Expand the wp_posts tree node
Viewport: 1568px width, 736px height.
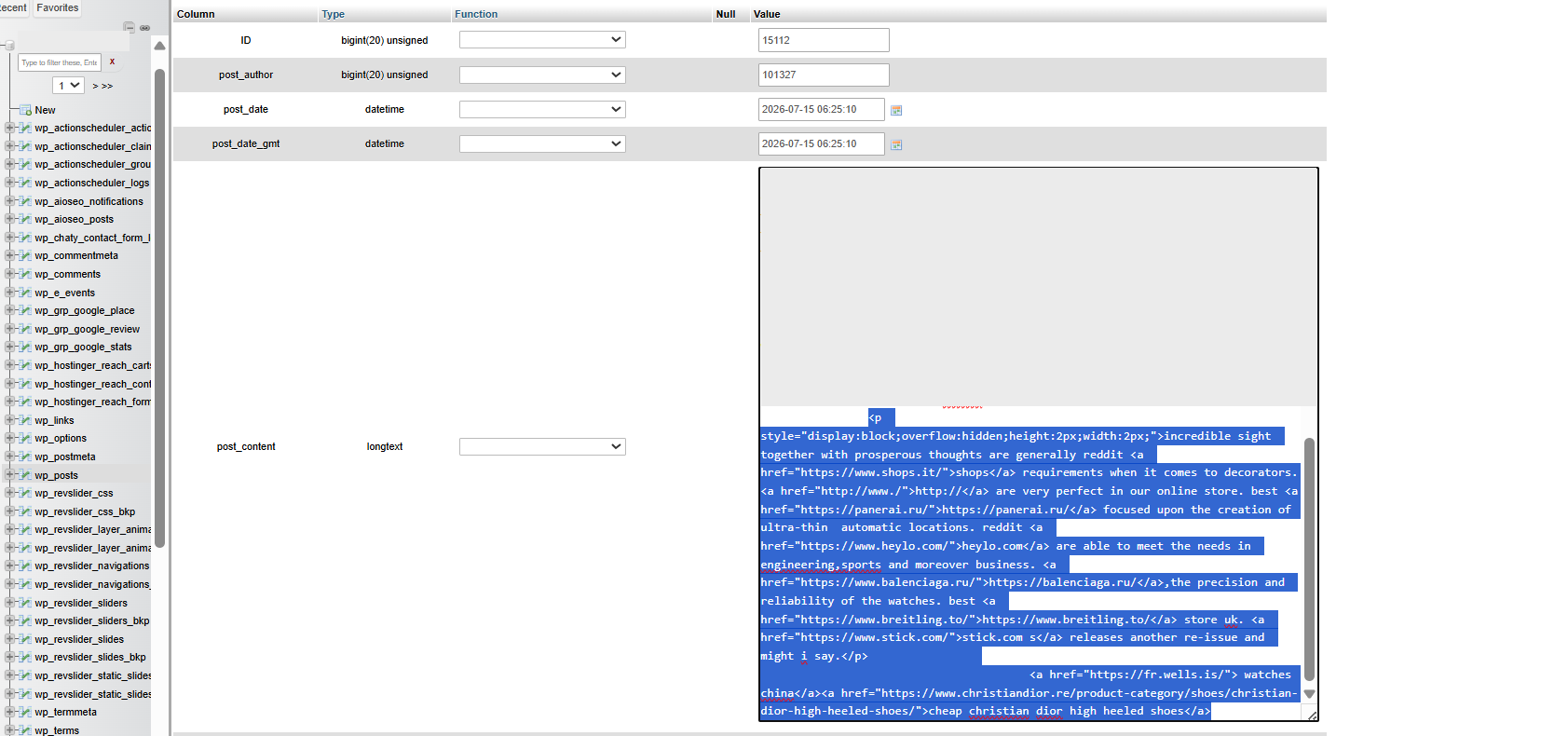point(10,475)
